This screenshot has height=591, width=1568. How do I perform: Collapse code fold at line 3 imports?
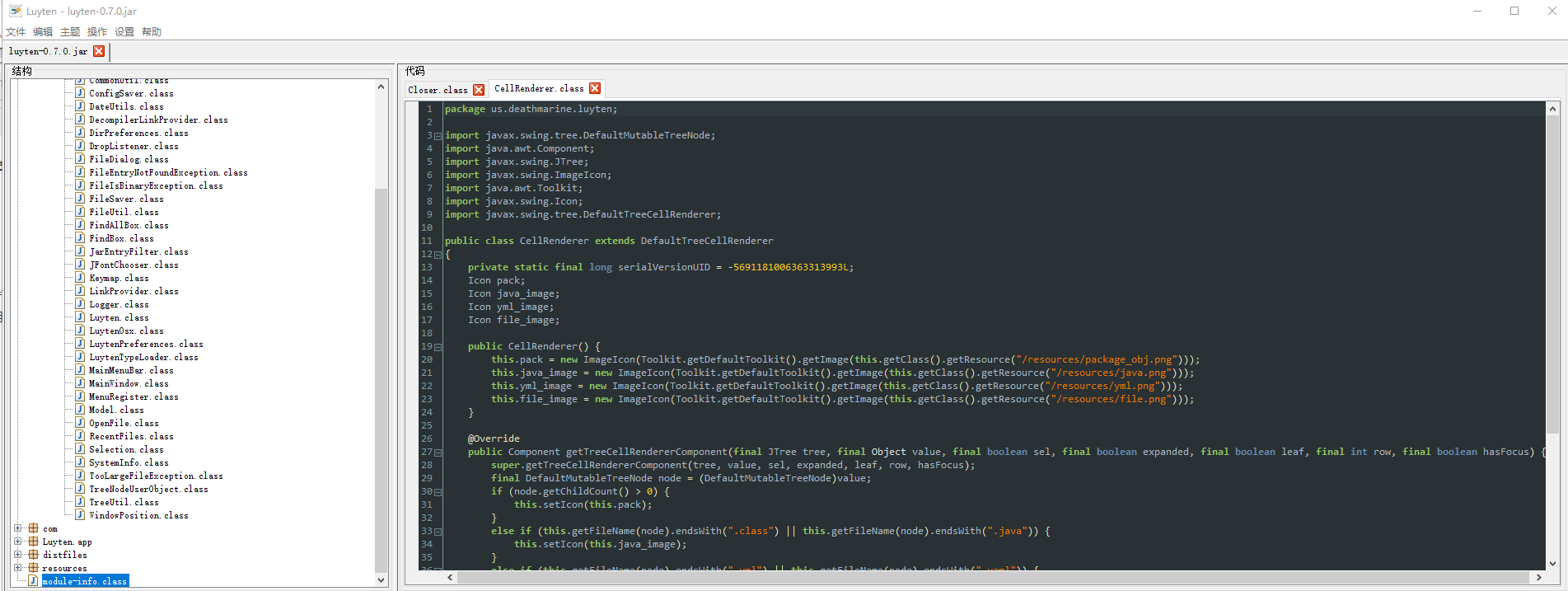pos(438,136)
